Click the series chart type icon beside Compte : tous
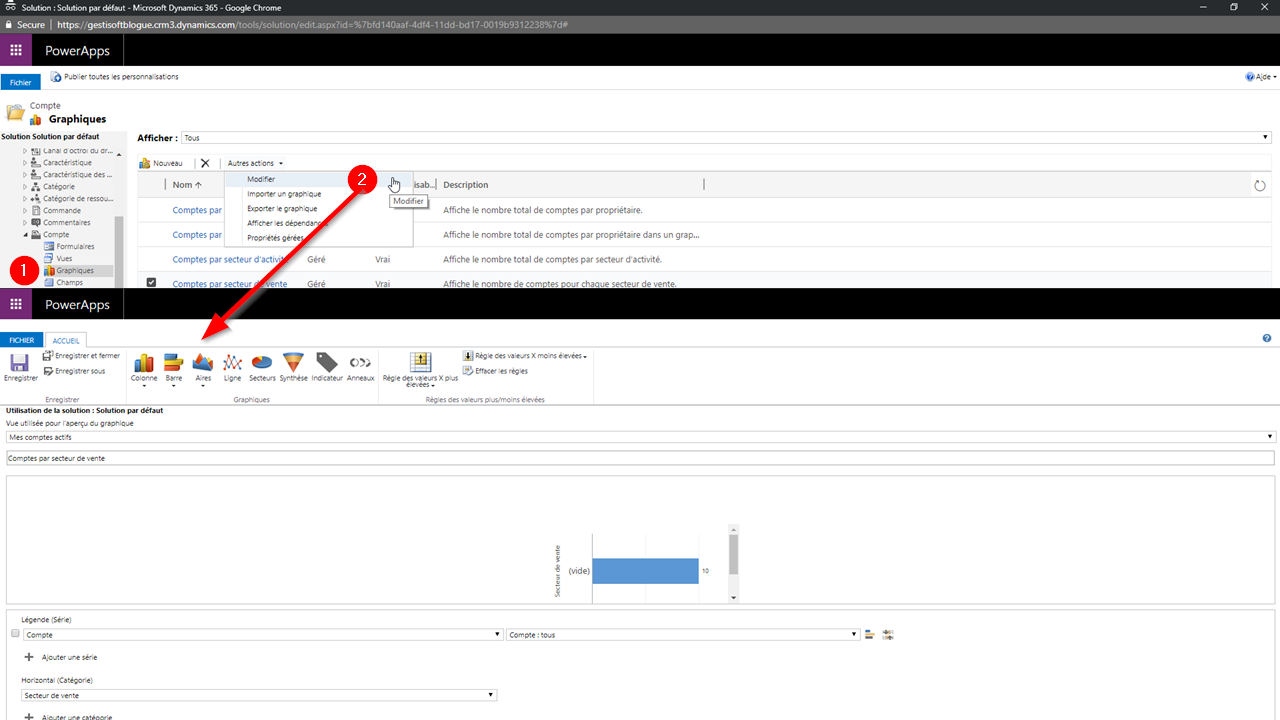This screenshot has height=720, width=1280. [870, 634]
